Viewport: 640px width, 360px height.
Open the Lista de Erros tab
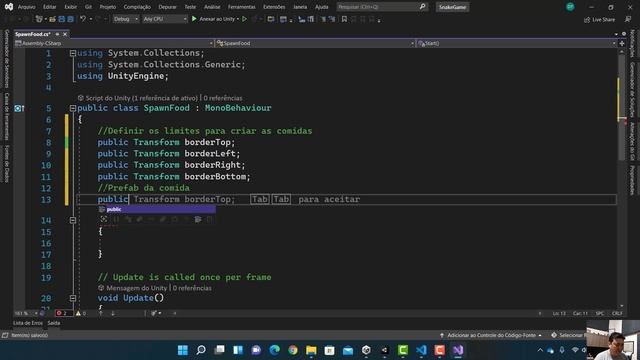pyautogui.click(x=28, y=323)
